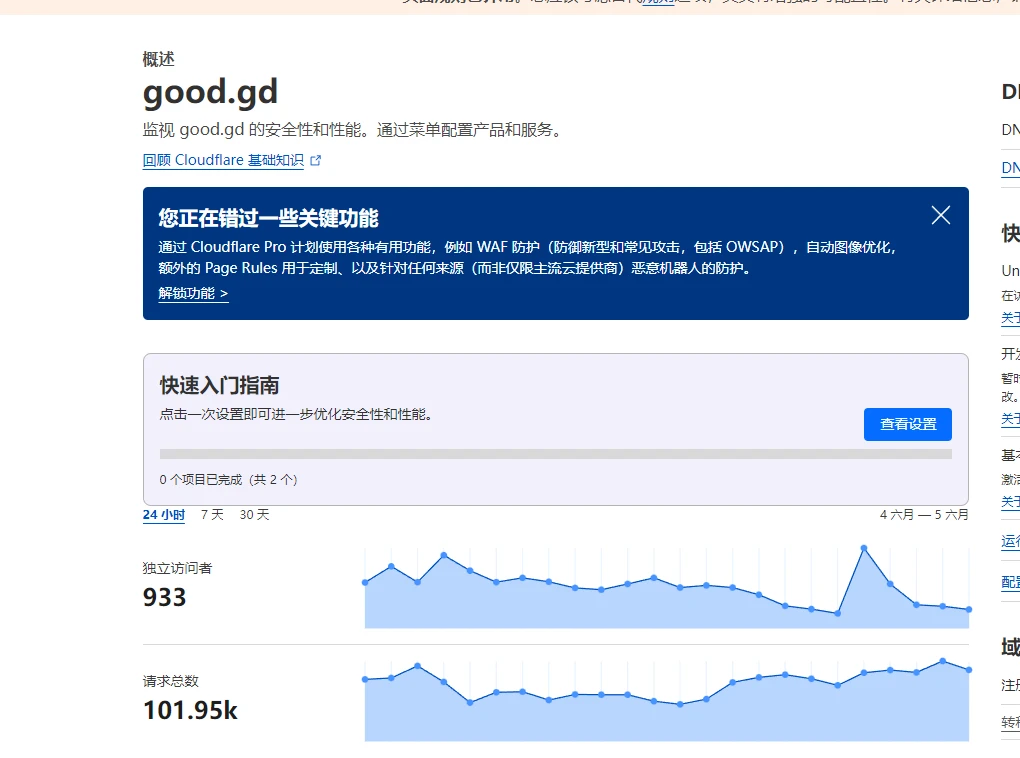Screen dimensions: 1020x758
Task: Select the 24 小时 time range tab
Action: click(x=163, y=515)
